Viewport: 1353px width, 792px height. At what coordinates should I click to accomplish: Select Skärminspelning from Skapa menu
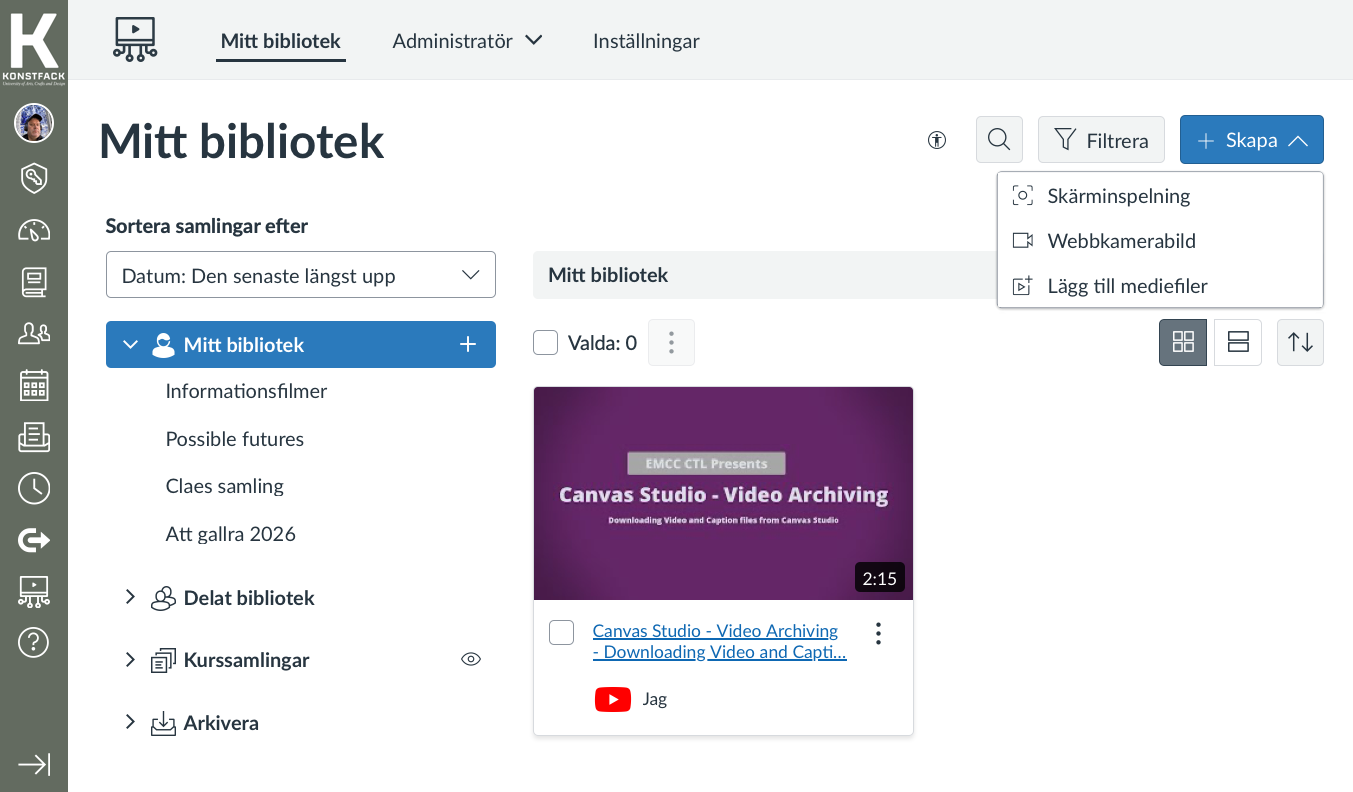tap(1160, 196)
